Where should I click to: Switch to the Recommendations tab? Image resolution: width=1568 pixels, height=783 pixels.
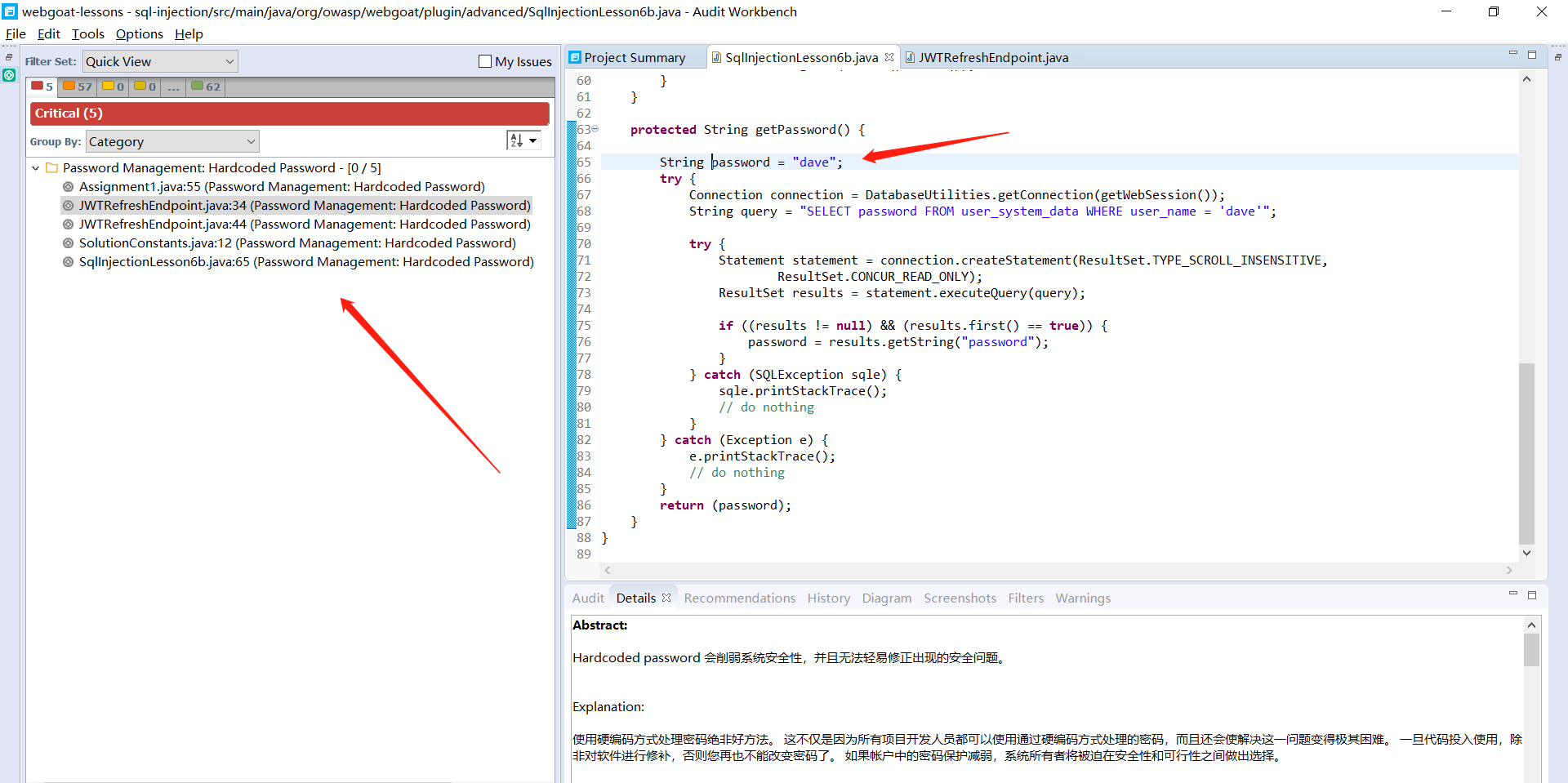[x=739, y=598]
